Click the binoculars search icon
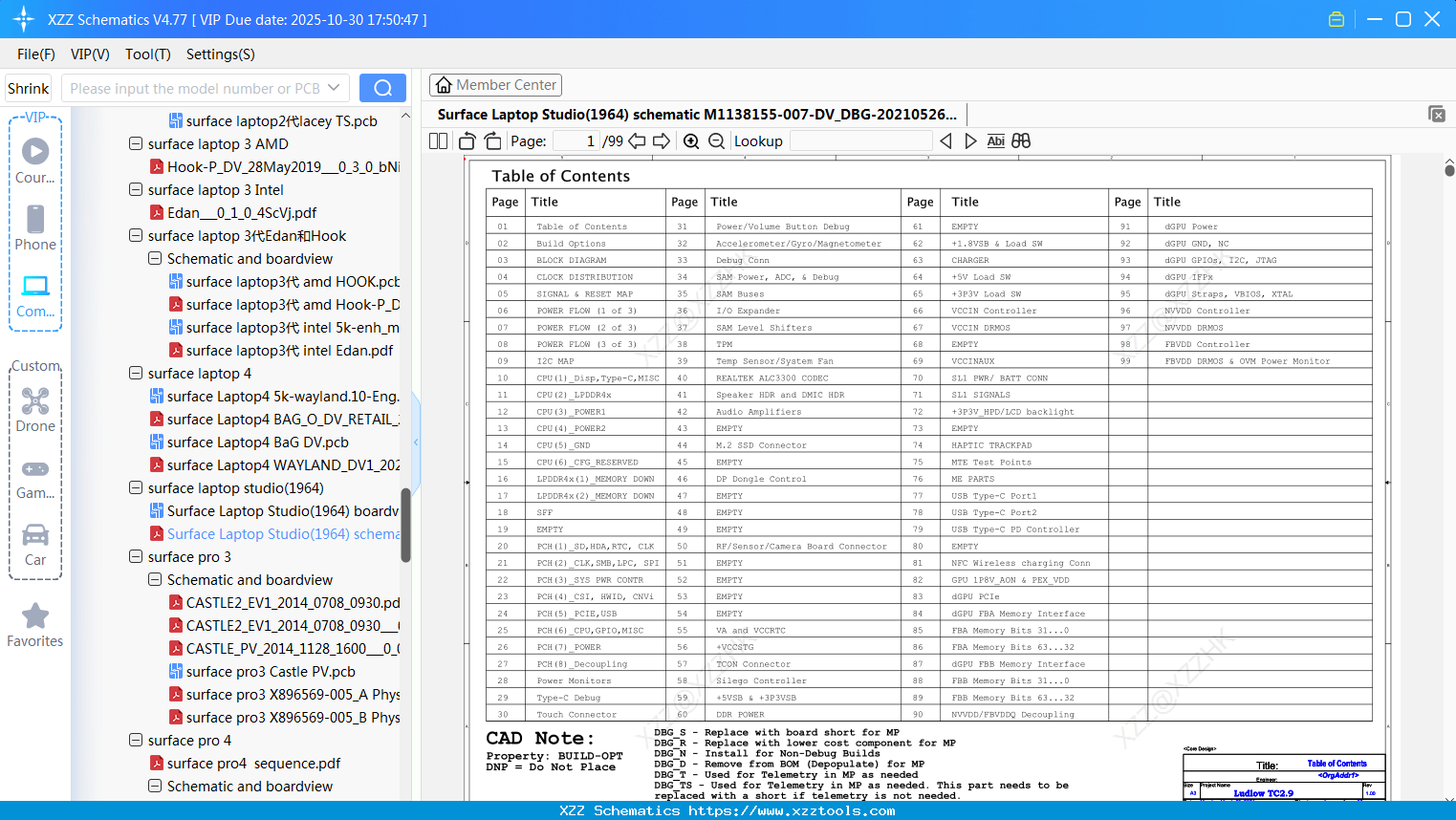 (1021, 140)
